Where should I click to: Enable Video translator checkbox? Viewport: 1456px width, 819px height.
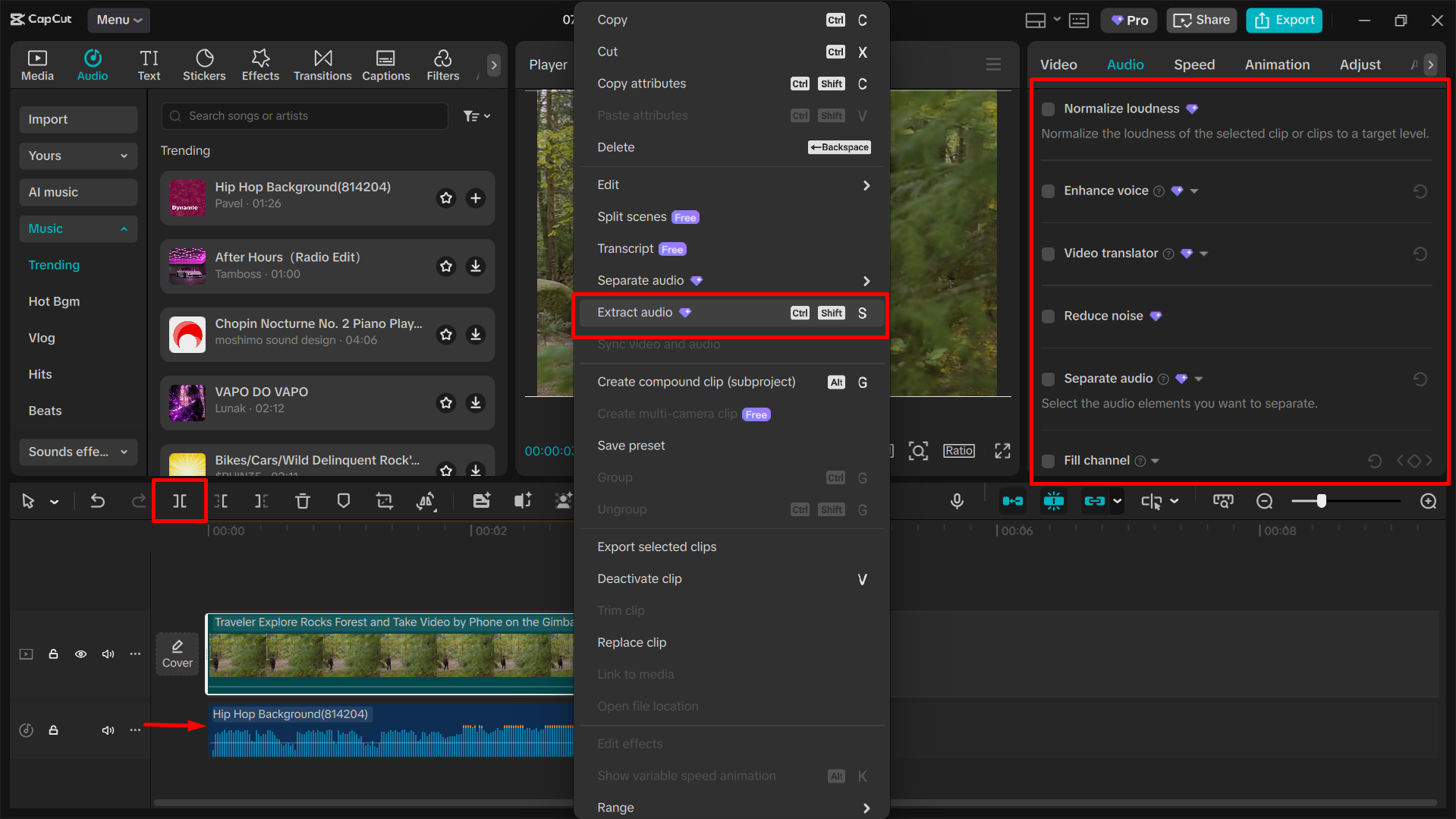tap(1049, 254)
